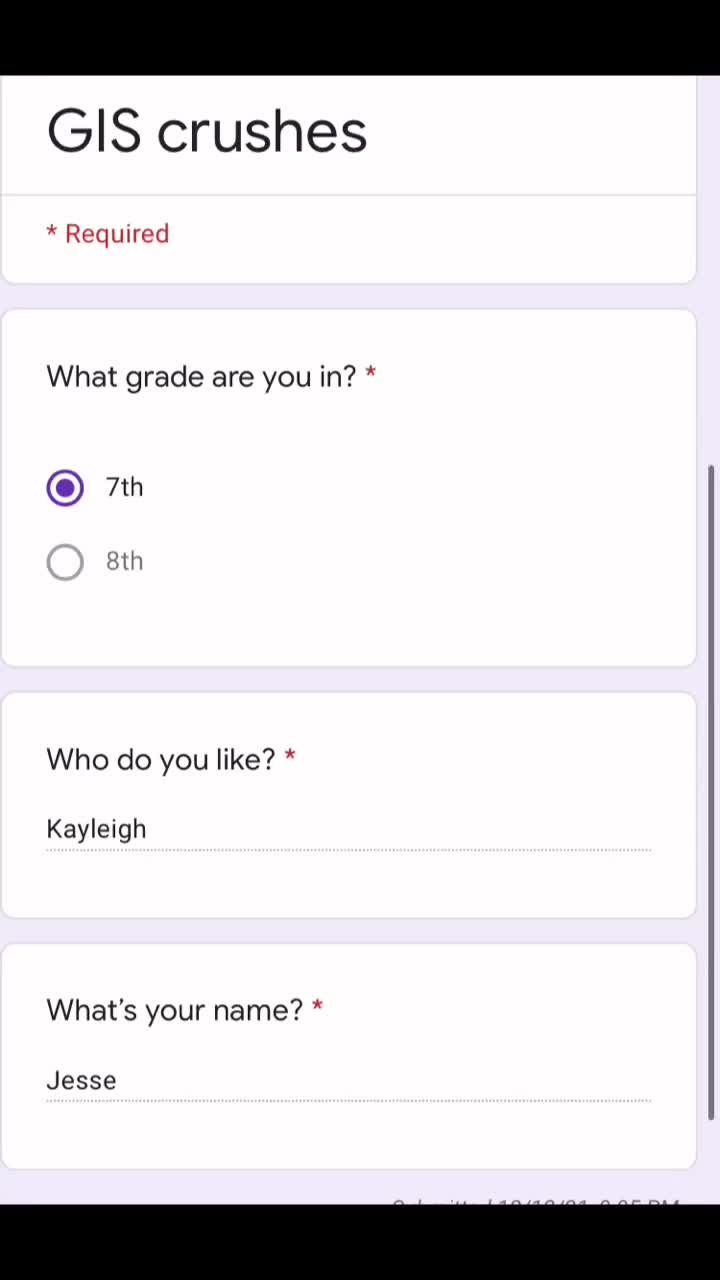Click the What's your name question label
The width and height of the screenshot is (720, 1280).
click(174, 1010)
